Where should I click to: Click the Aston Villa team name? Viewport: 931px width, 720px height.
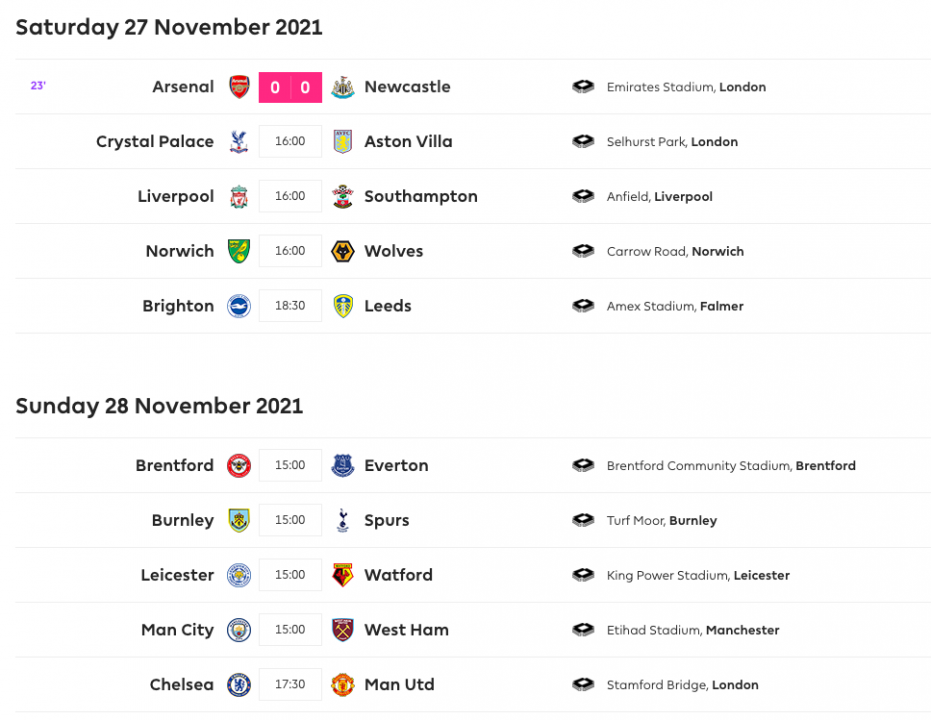408,142
